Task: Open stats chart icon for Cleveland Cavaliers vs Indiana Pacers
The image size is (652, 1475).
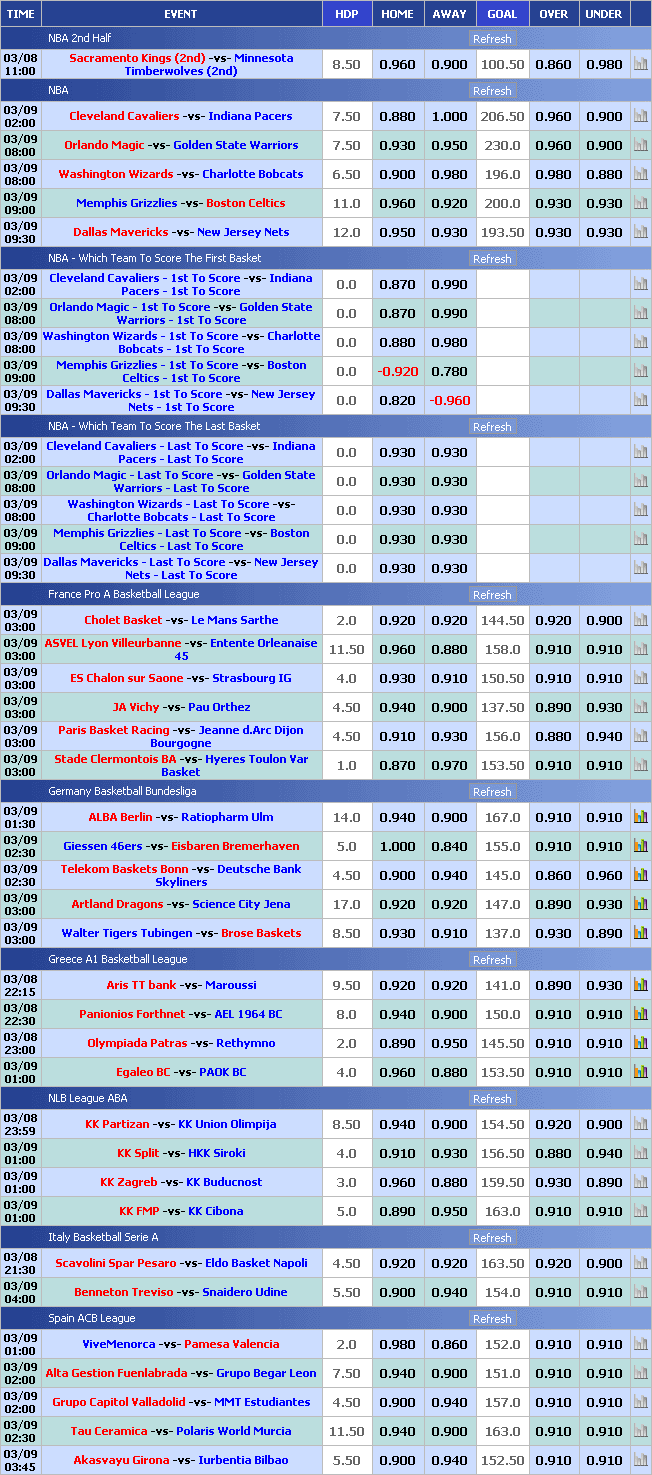Action: (641, 116)
